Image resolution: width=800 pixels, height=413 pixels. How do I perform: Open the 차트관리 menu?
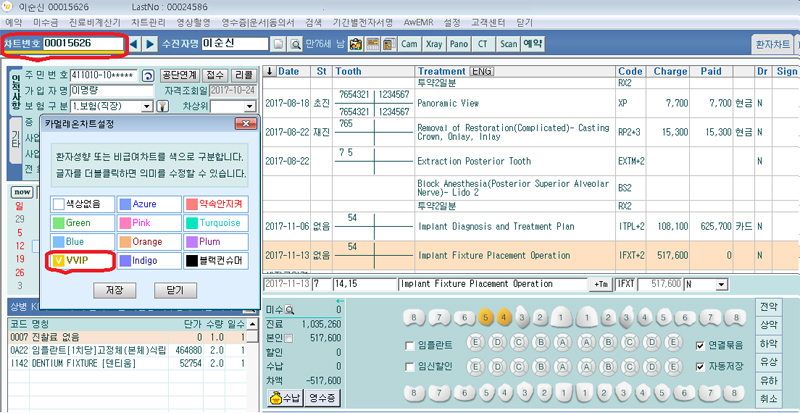pyautogui.click(x=148, y=20)
